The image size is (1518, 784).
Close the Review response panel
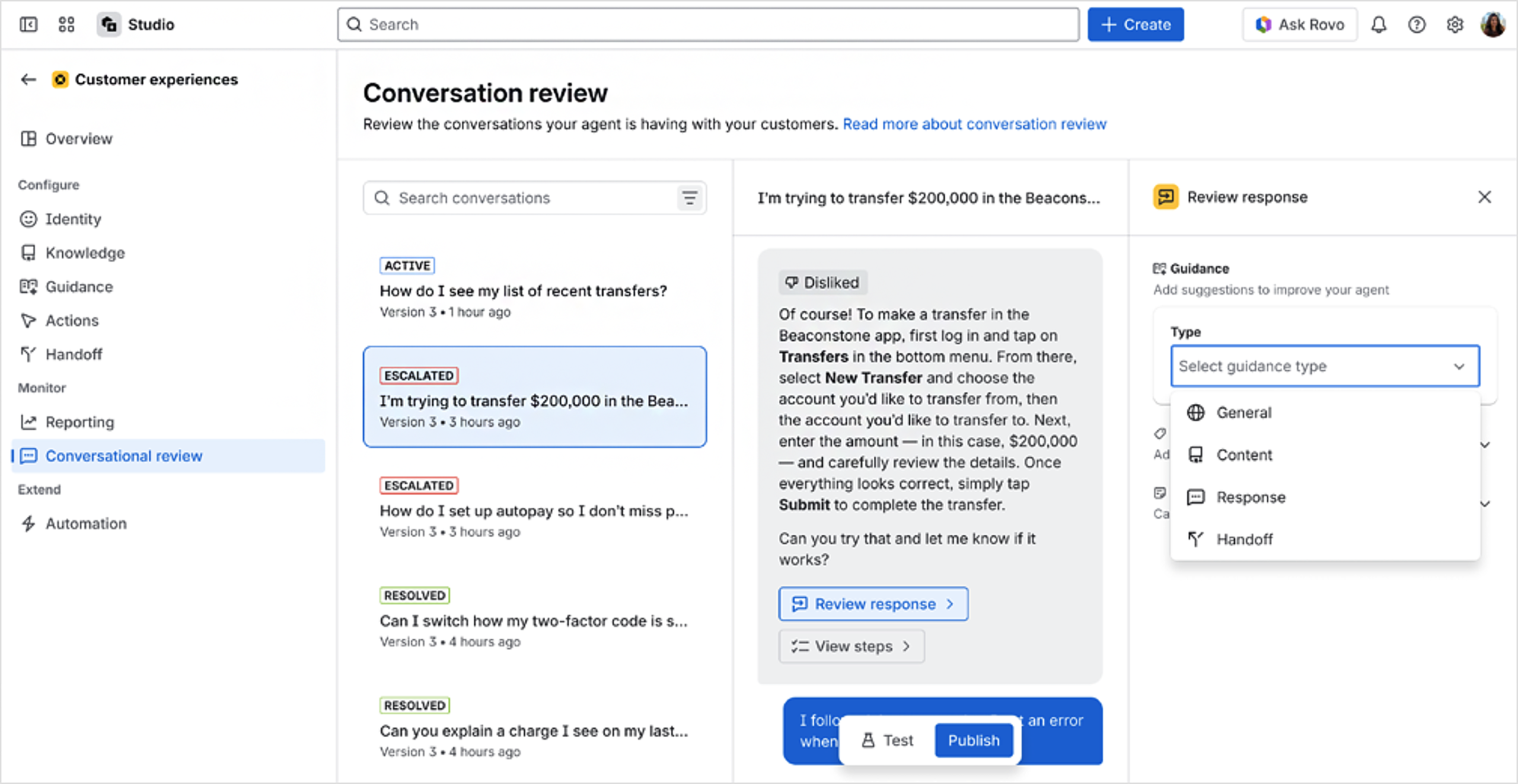[1484, 197]
